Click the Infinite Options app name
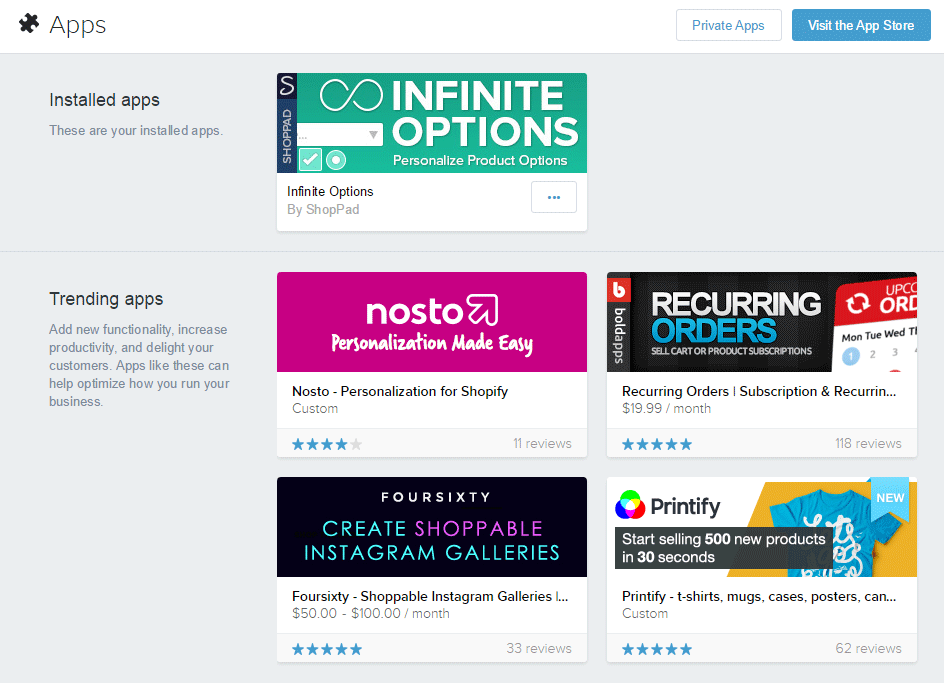 [330, 191]
